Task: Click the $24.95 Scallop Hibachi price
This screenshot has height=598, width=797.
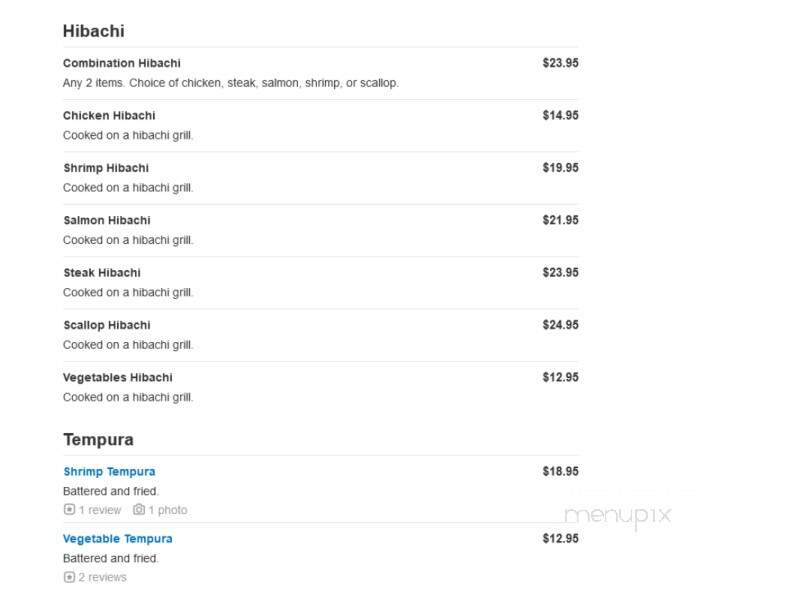Action: [561, 325]
